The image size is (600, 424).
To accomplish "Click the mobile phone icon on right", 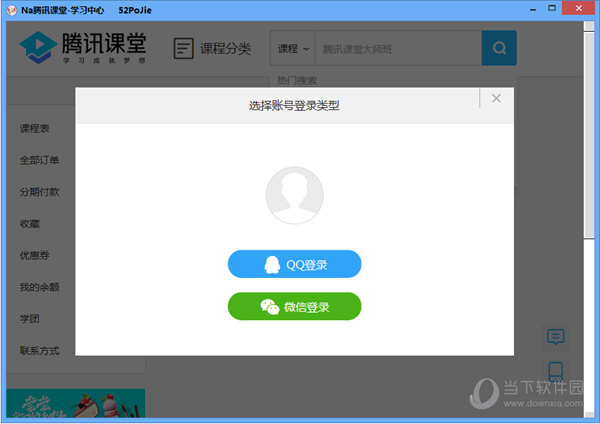I will click(556, 370).
